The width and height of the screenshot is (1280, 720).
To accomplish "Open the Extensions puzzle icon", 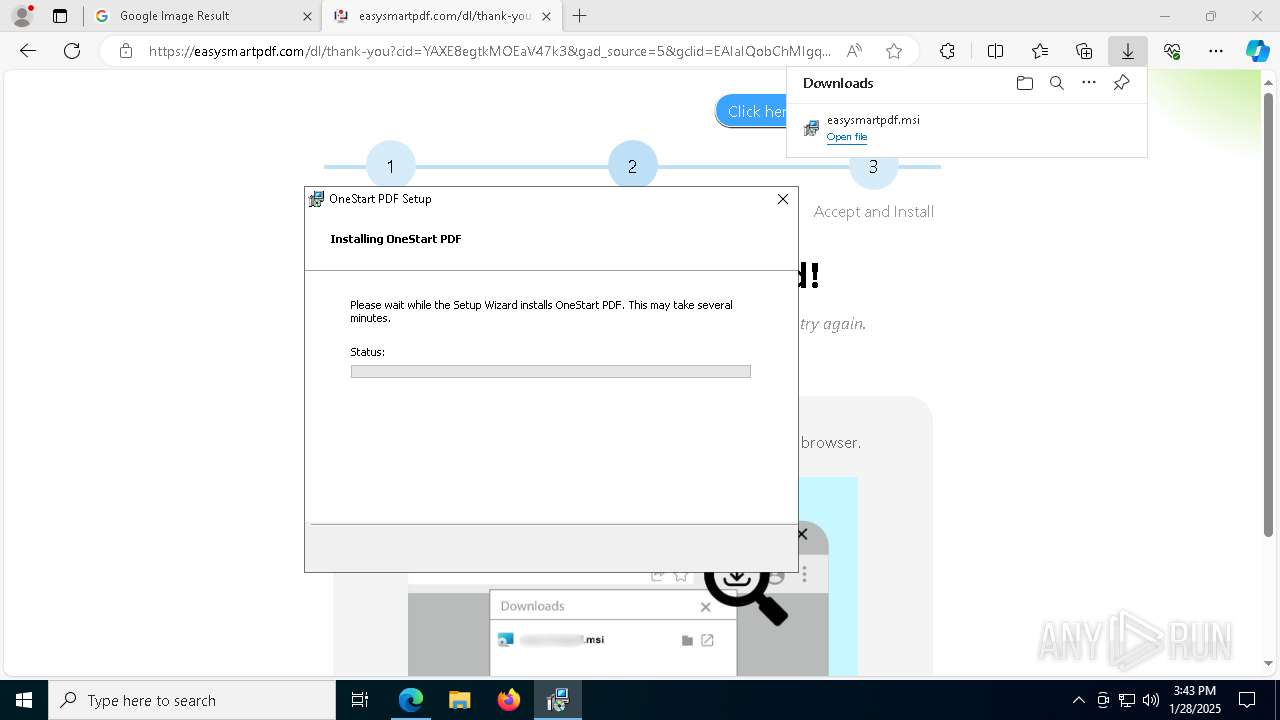I will point(947,51).
